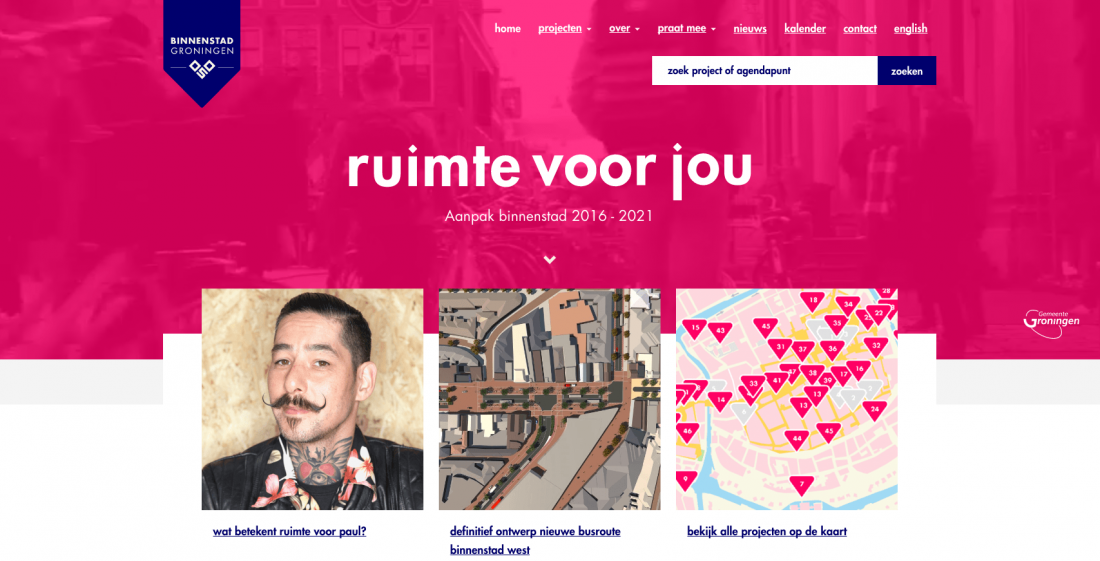Expand the over dropdown menu

624,29
